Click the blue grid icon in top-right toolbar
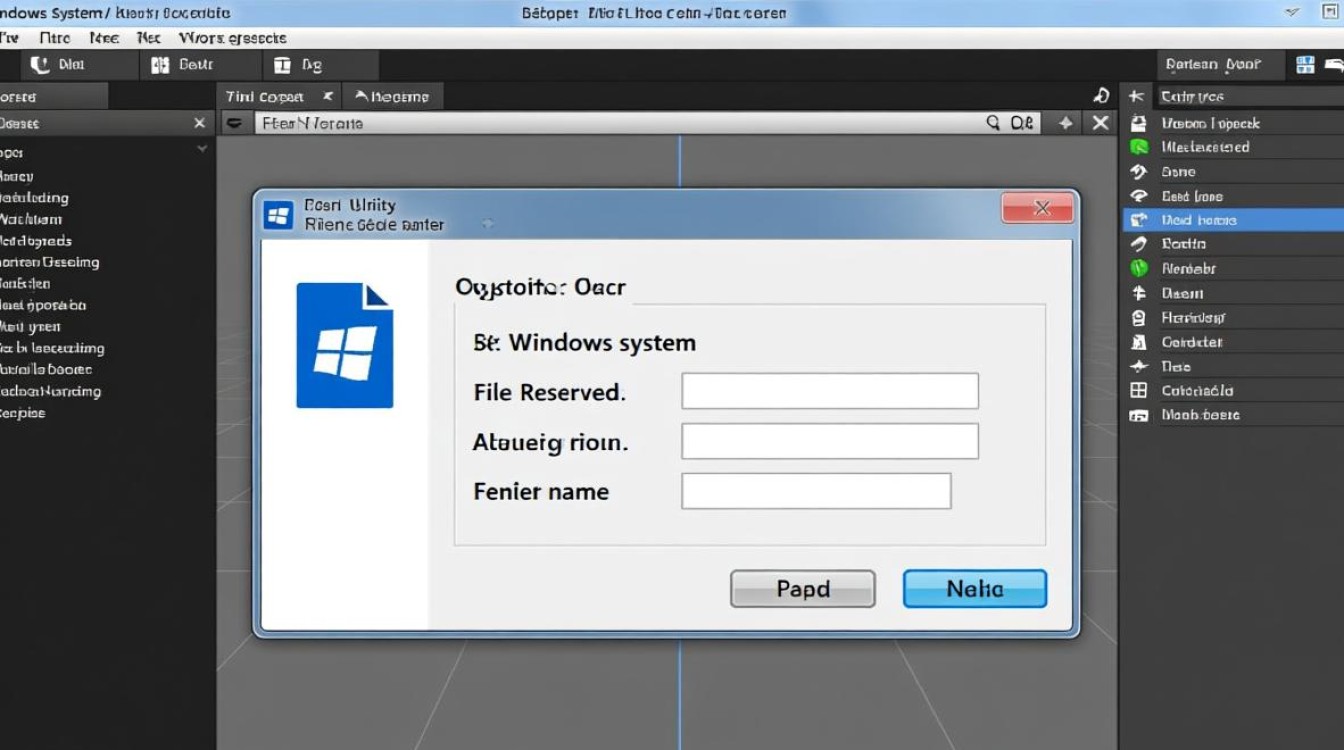This screenshot has height=750, width=1344. click(1305, 65)
